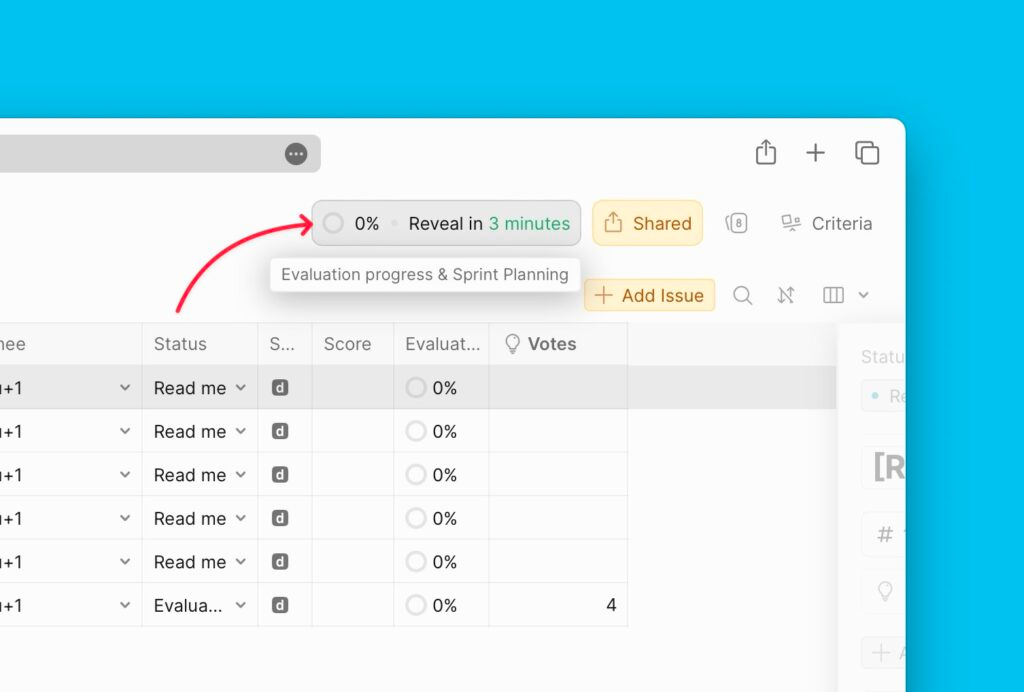Expand the Status dropdown in first row
Image resolution: width=1024 pixels, height=692 pixels.
pos(240,388)
